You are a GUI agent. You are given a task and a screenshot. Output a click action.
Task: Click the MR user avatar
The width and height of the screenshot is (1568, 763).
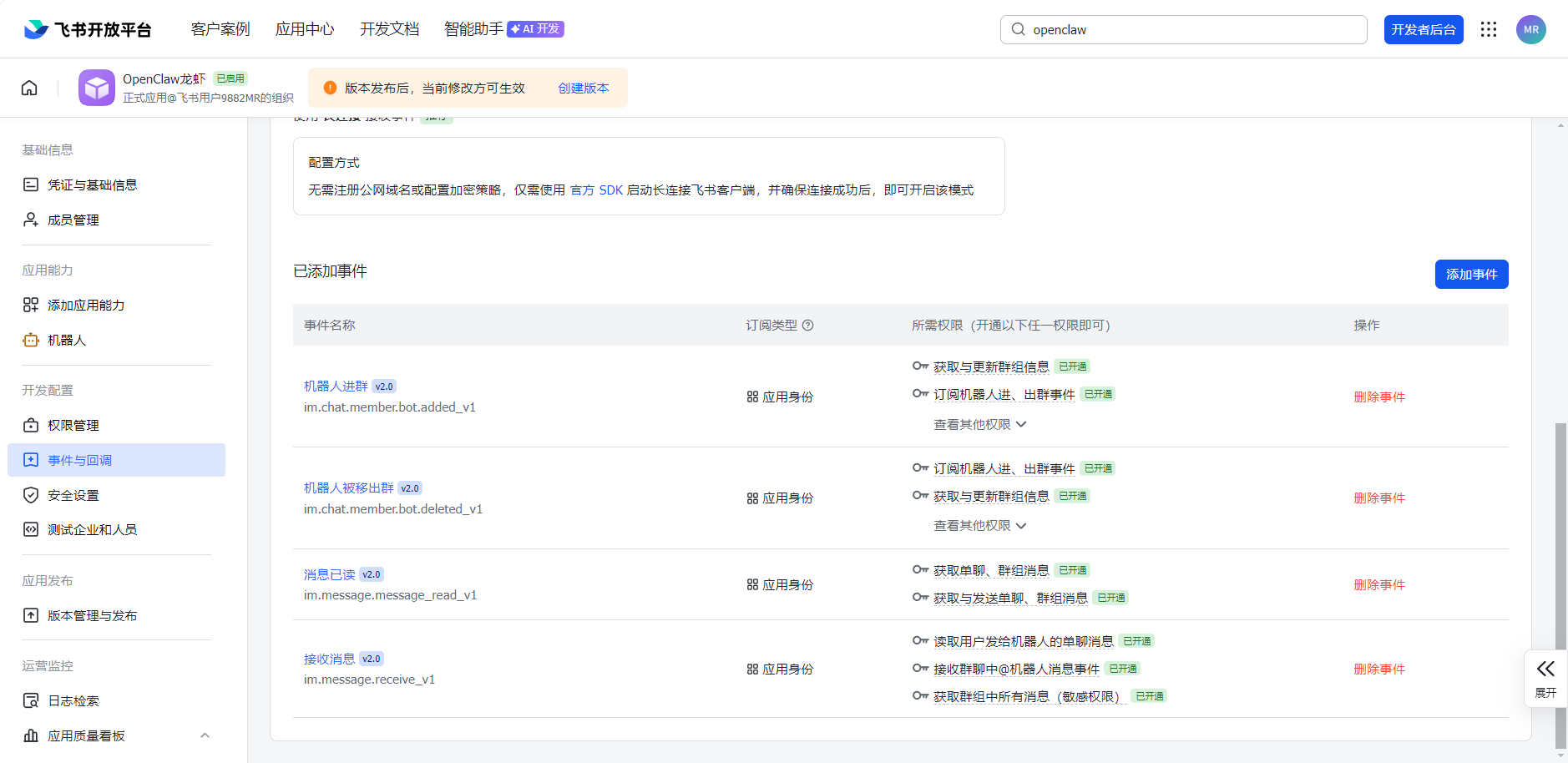pos(1530,29)
